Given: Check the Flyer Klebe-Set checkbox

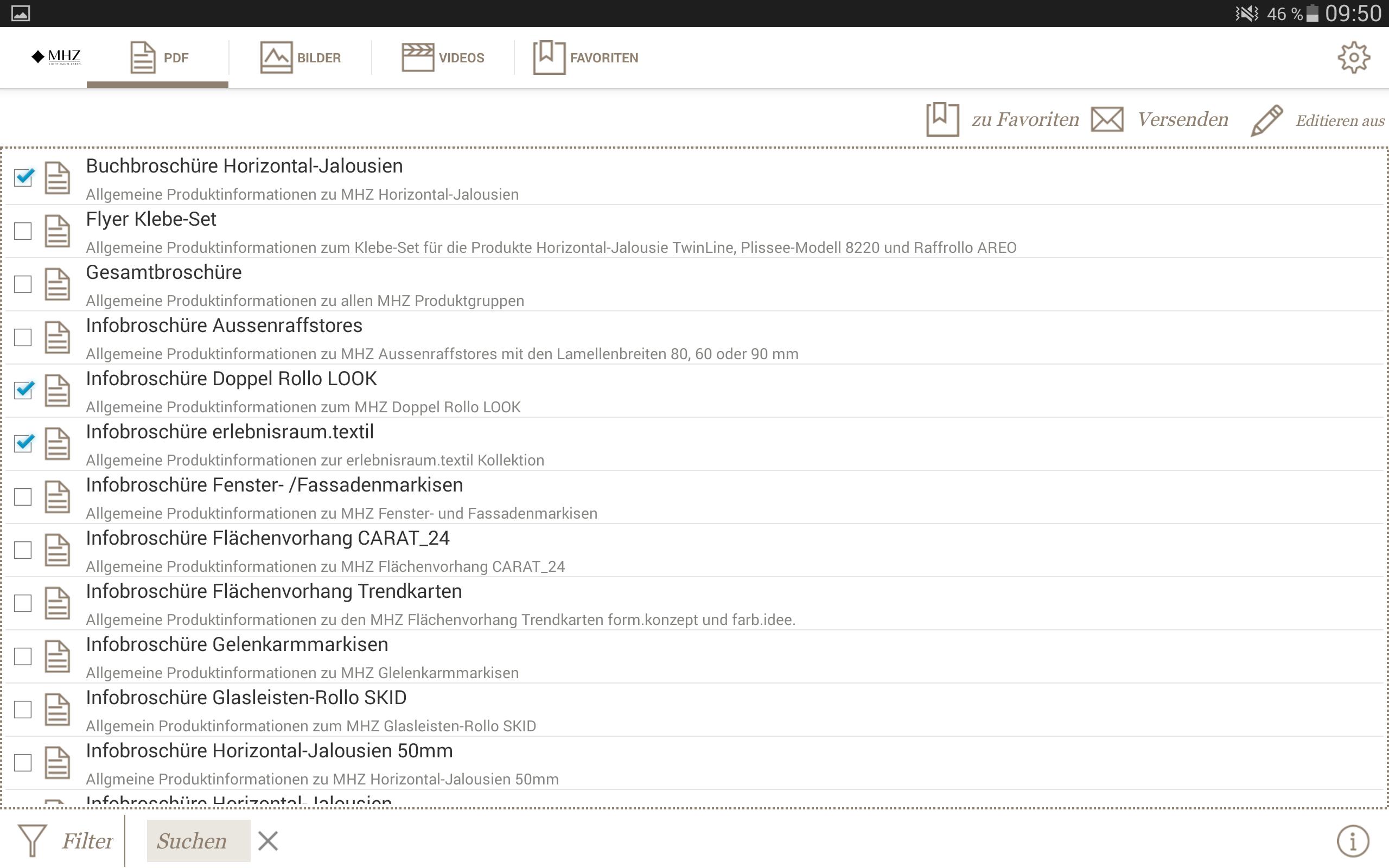Looking at the screenshot, I should click(x=23, y=231).
